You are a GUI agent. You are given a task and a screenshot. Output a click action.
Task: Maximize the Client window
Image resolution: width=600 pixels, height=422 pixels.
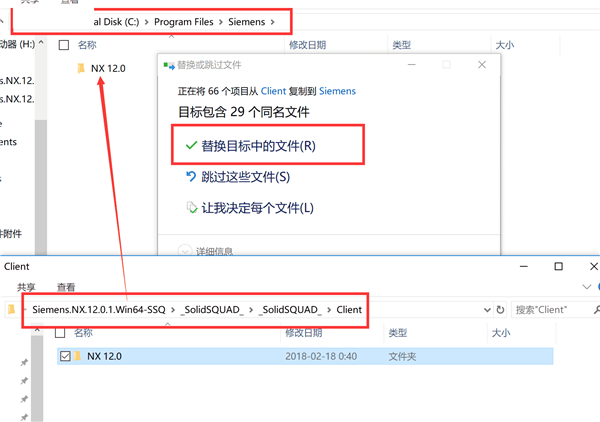coord(559,266)
